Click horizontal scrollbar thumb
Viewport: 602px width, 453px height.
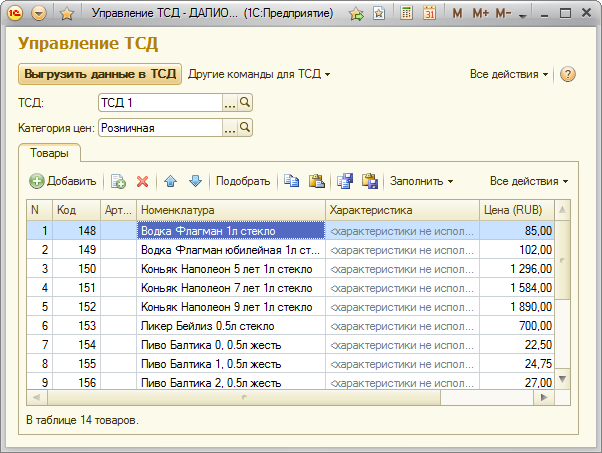click(244, 397)
